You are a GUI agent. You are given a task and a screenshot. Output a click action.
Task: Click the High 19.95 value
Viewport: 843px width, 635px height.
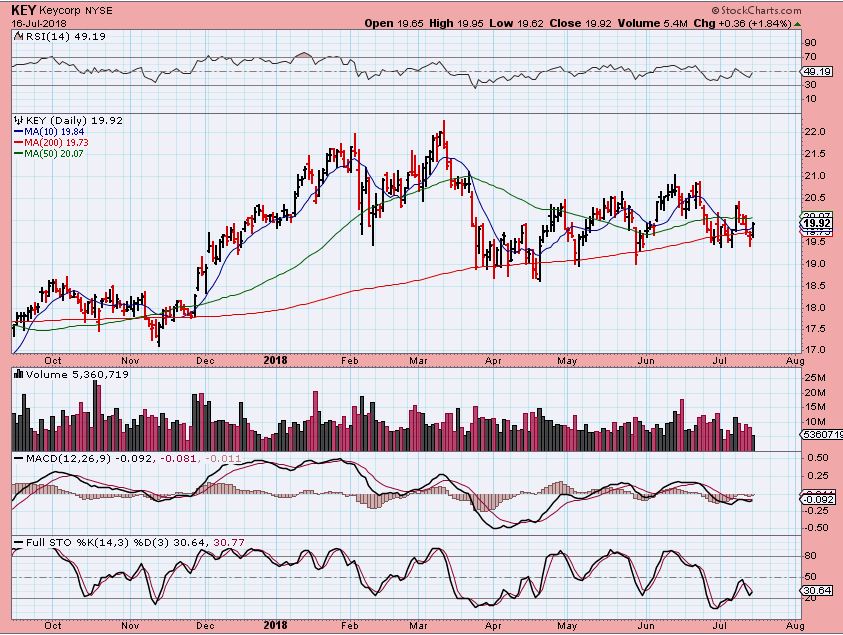[x=456, y=23]
